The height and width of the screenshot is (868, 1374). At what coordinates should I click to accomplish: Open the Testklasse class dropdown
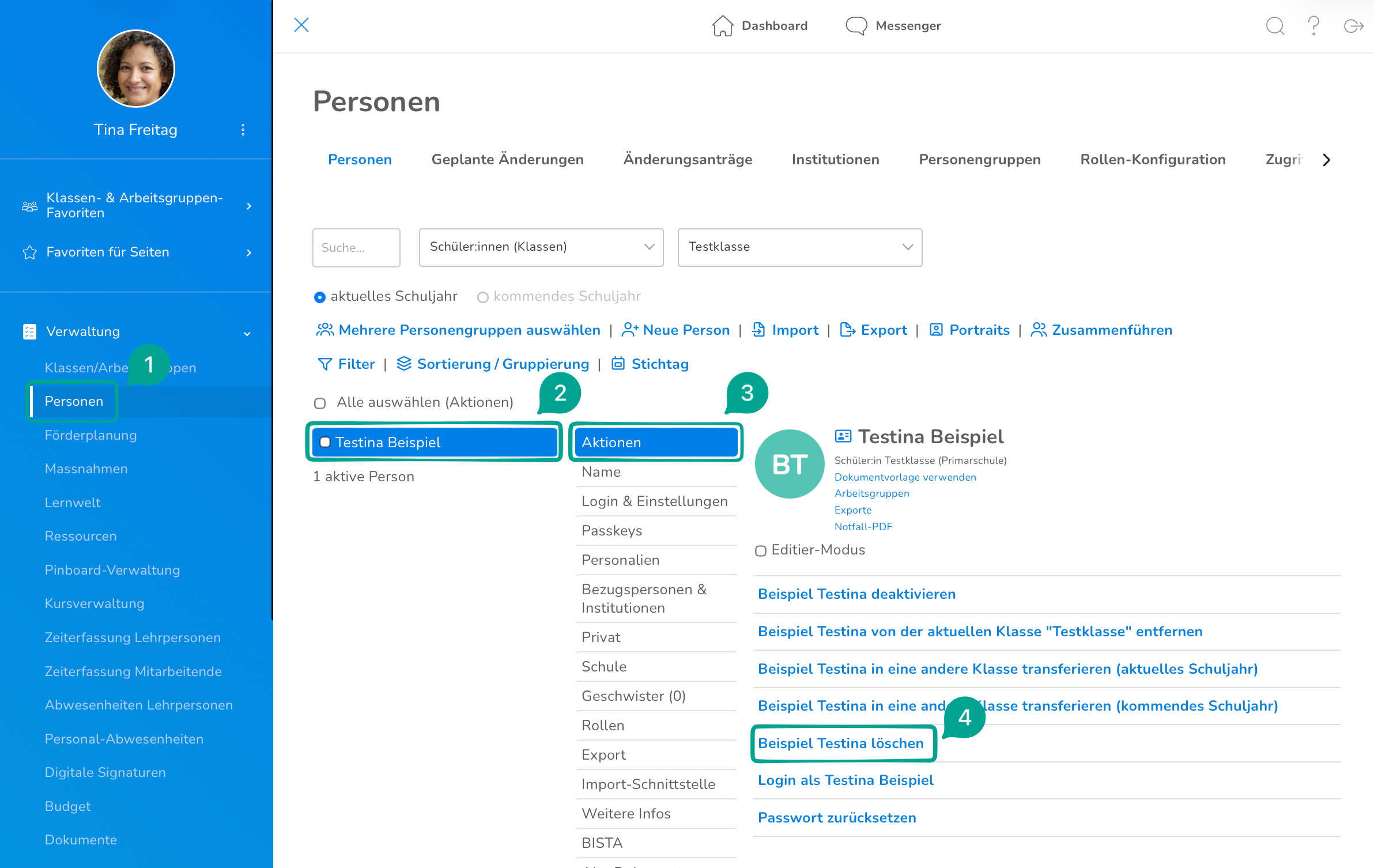[x=799, y=247]
